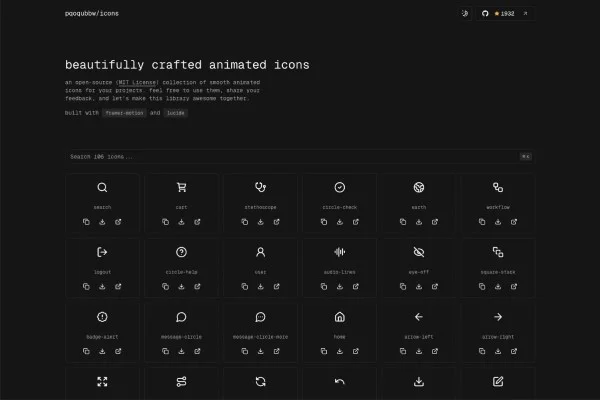
Task: Select the workflow icon
Action: point(497,187)
